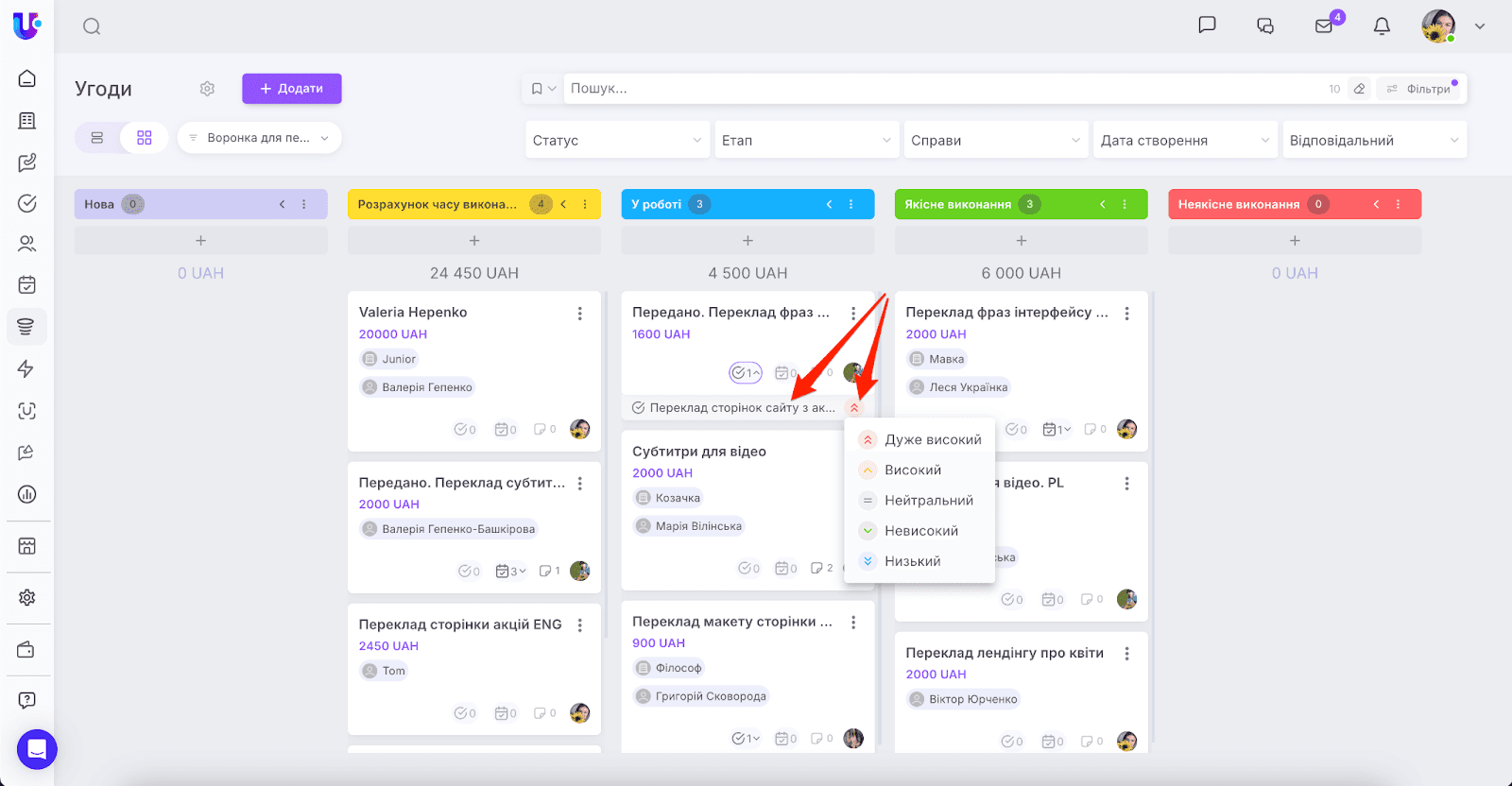Image resolution: width=1512 pixels, height=786 pixels.
Task: Click the search magnifier in top bar
Action: [92, 26]
